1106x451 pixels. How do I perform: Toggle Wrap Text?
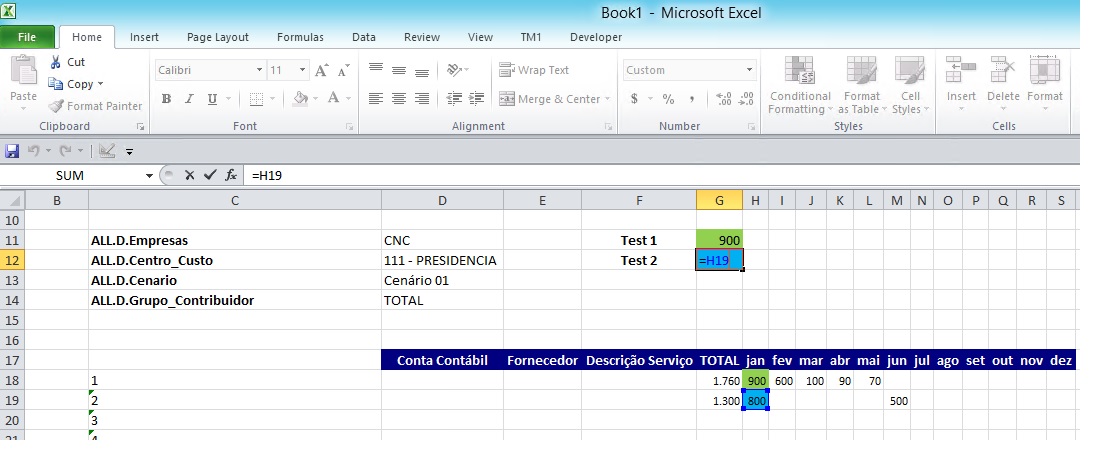coord(534,70)
